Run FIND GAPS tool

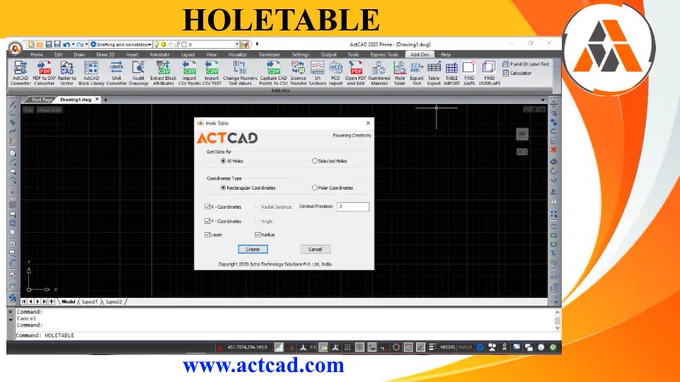(469, 73)
